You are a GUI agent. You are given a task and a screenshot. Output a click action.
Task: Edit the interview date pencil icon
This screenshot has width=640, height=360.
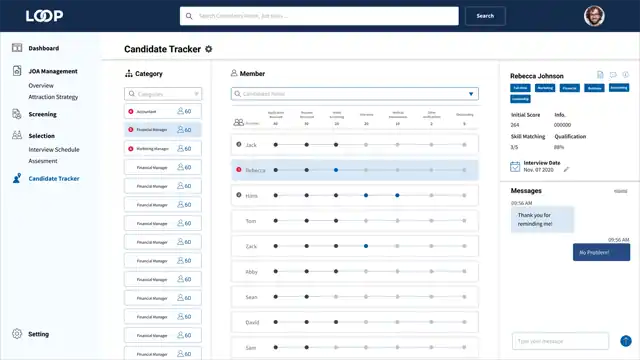click(566, 169)
